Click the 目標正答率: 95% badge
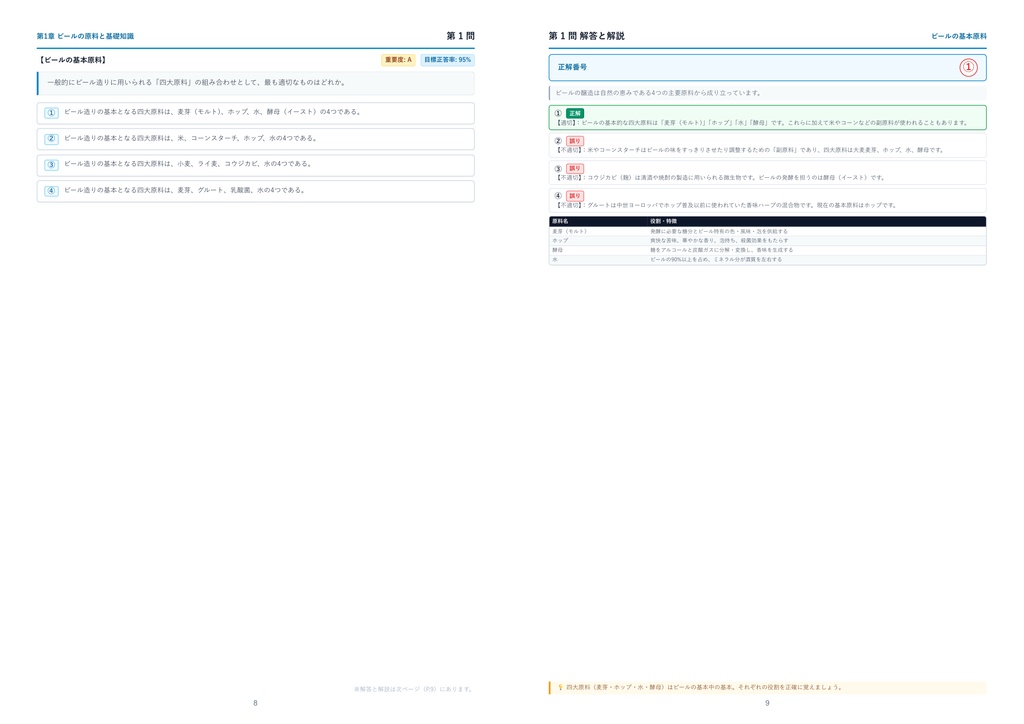The image size is (1024, 724). coord(447,60)
